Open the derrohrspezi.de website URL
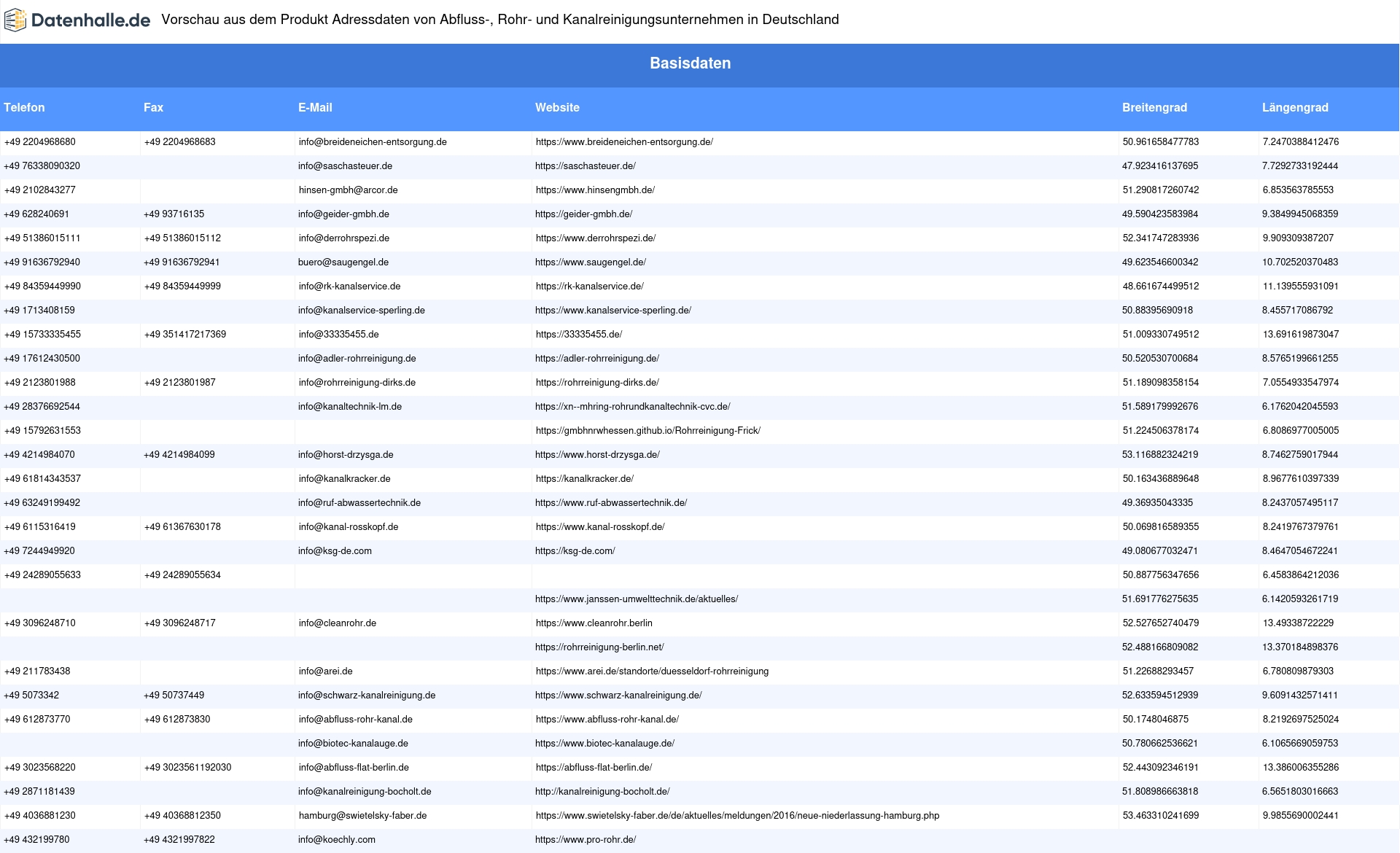 click(x=595, y=238)
